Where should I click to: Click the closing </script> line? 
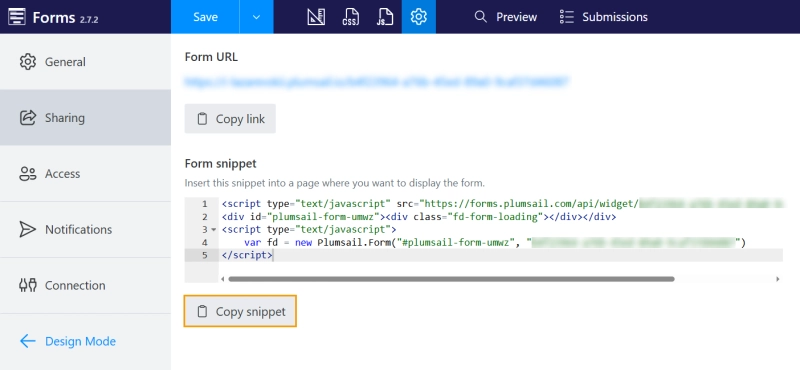pyautogui.click(x=247, y=255)
